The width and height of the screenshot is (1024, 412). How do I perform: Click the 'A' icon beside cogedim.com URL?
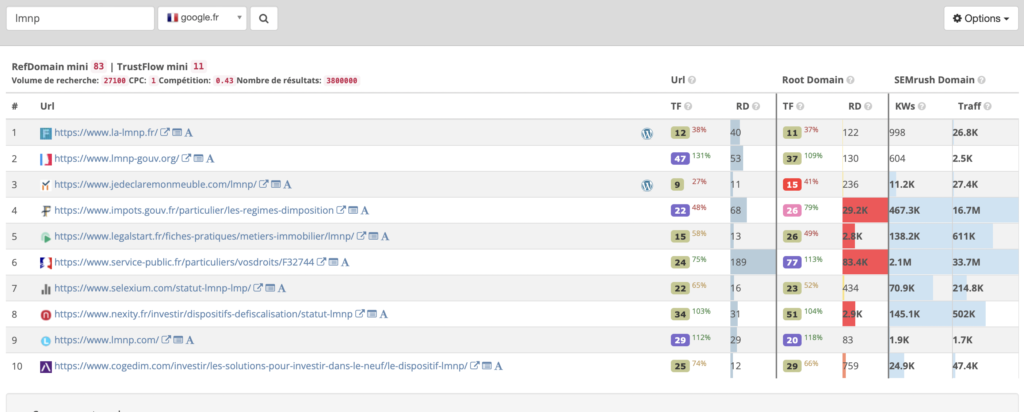pos(498,366)
